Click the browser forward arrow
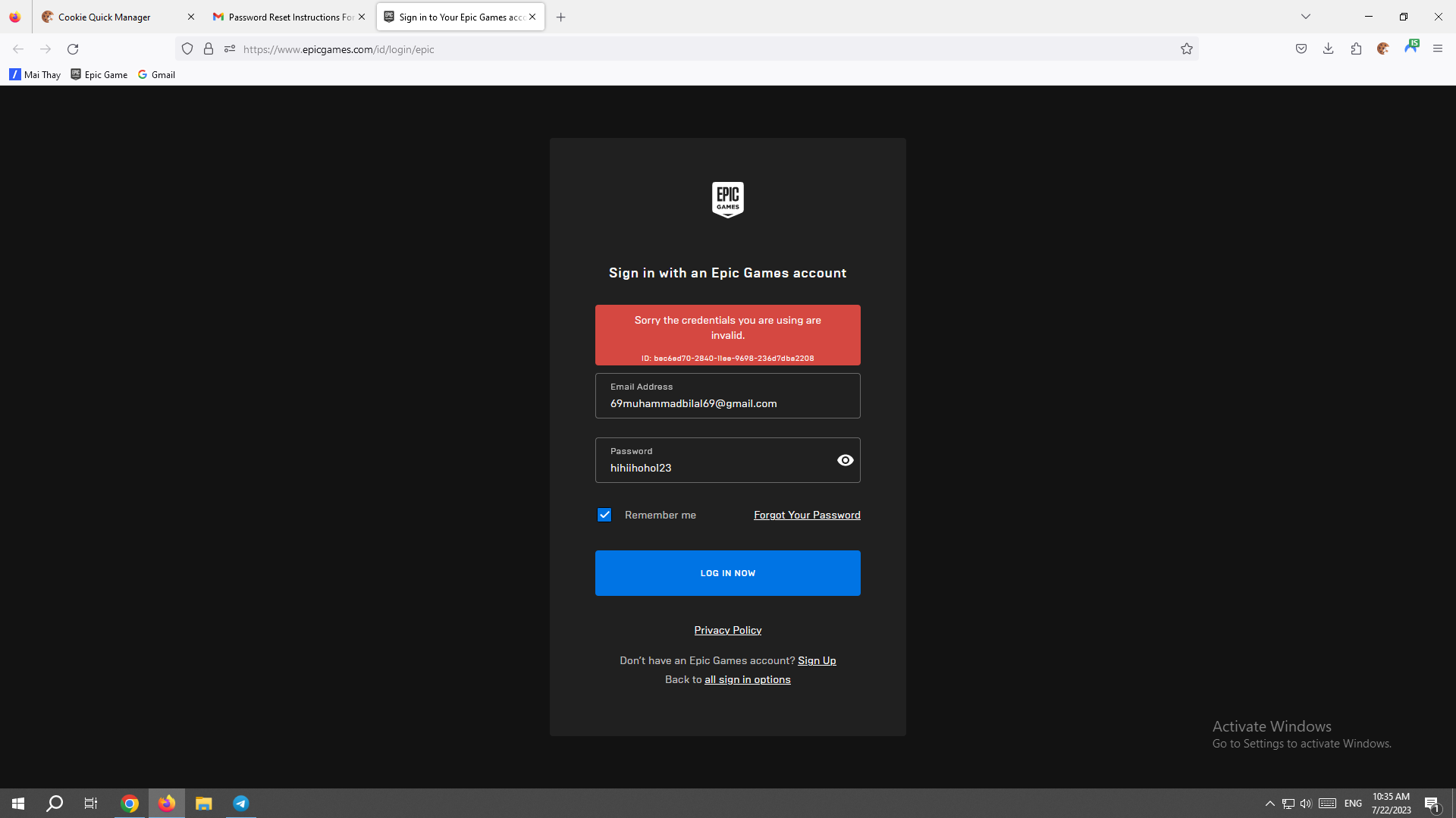Viewport: 1456px width, 818px height. [45, 49]
